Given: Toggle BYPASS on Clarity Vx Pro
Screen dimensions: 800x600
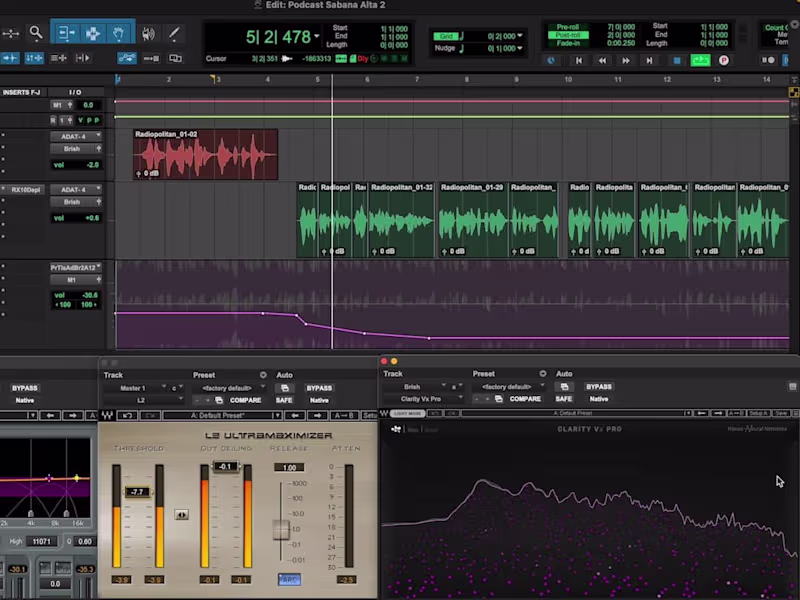Looking at the screenshot, I should click(598, 387).
